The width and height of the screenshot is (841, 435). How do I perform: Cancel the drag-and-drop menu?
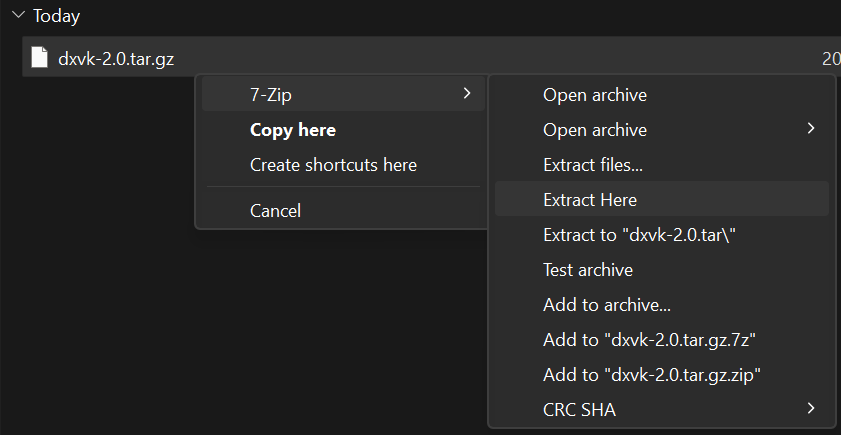tap(275, 211)
